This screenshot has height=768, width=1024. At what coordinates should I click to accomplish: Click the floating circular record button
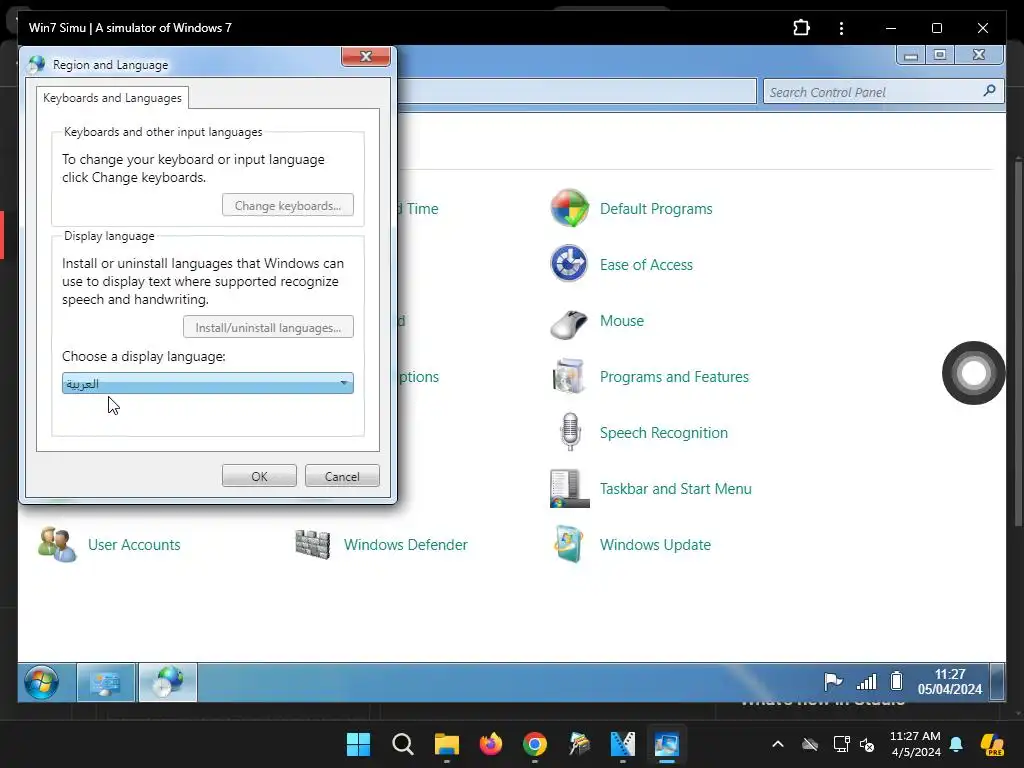(974, 373)
